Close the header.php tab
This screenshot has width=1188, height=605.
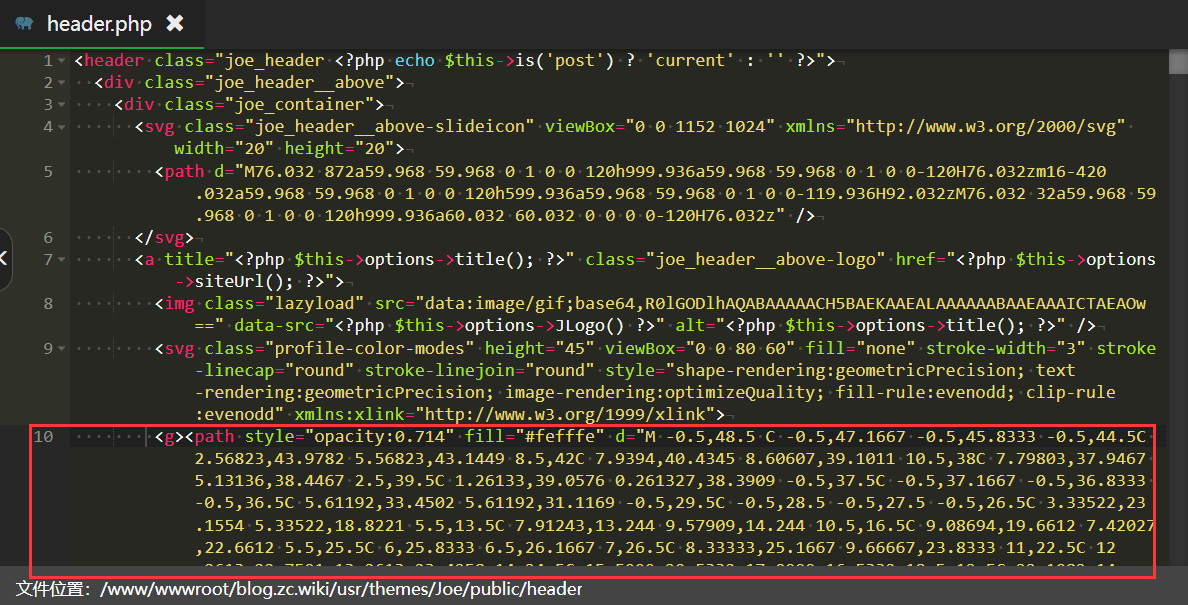[x=174, y=23]
